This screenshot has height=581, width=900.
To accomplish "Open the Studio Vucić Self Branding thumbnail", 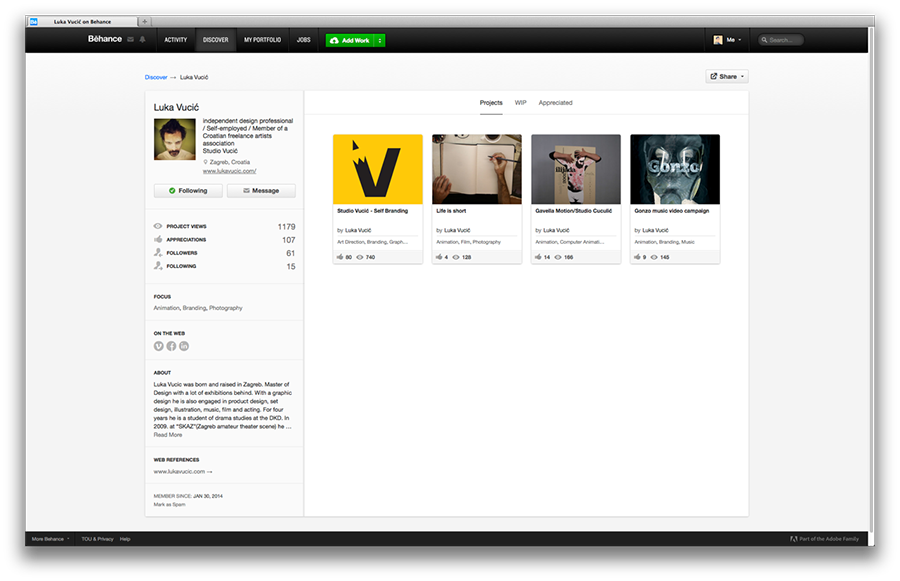I will [x=378, y=169].
